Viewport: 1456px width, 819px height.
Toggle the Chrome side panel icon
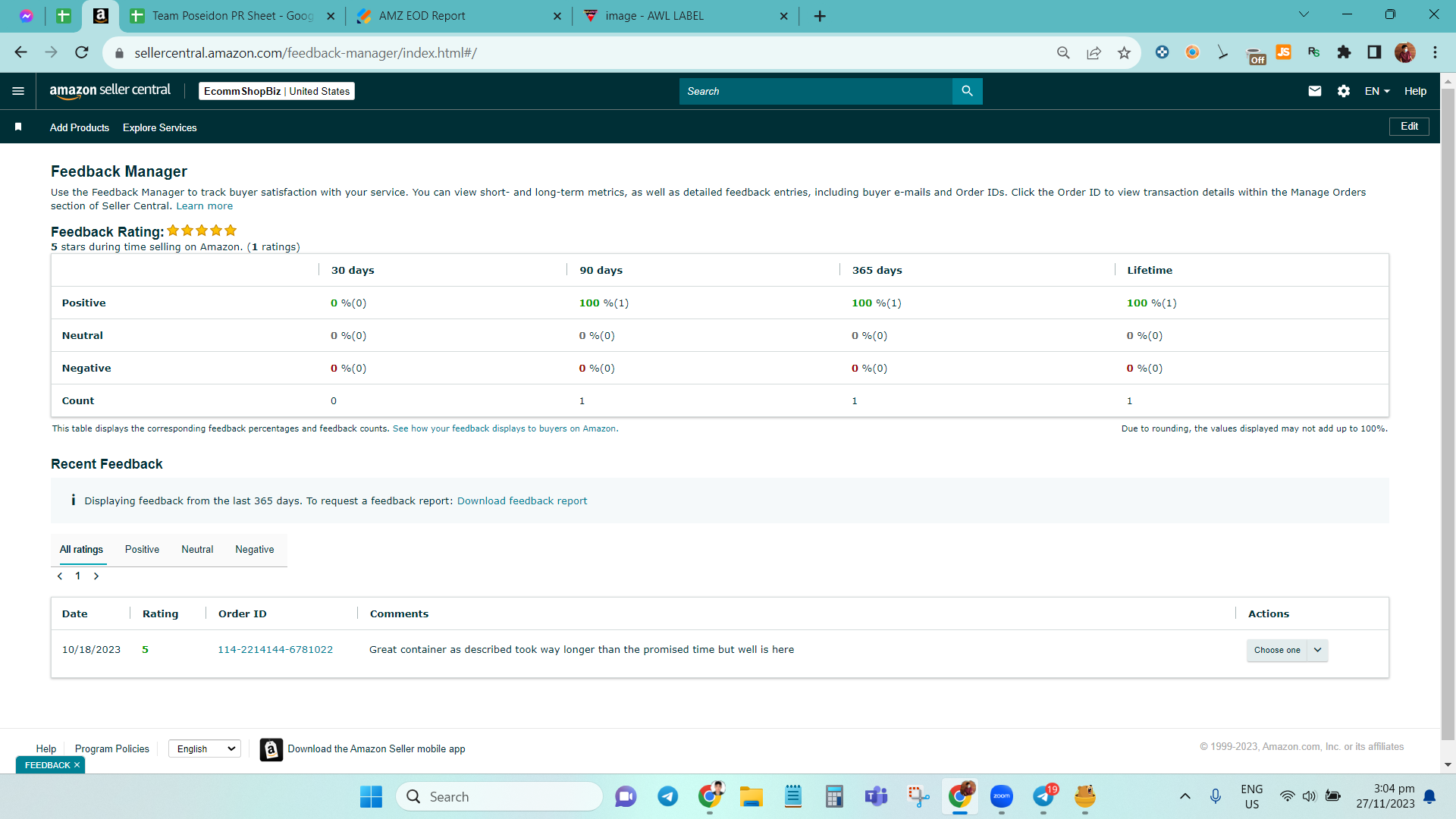point(1374,52)
